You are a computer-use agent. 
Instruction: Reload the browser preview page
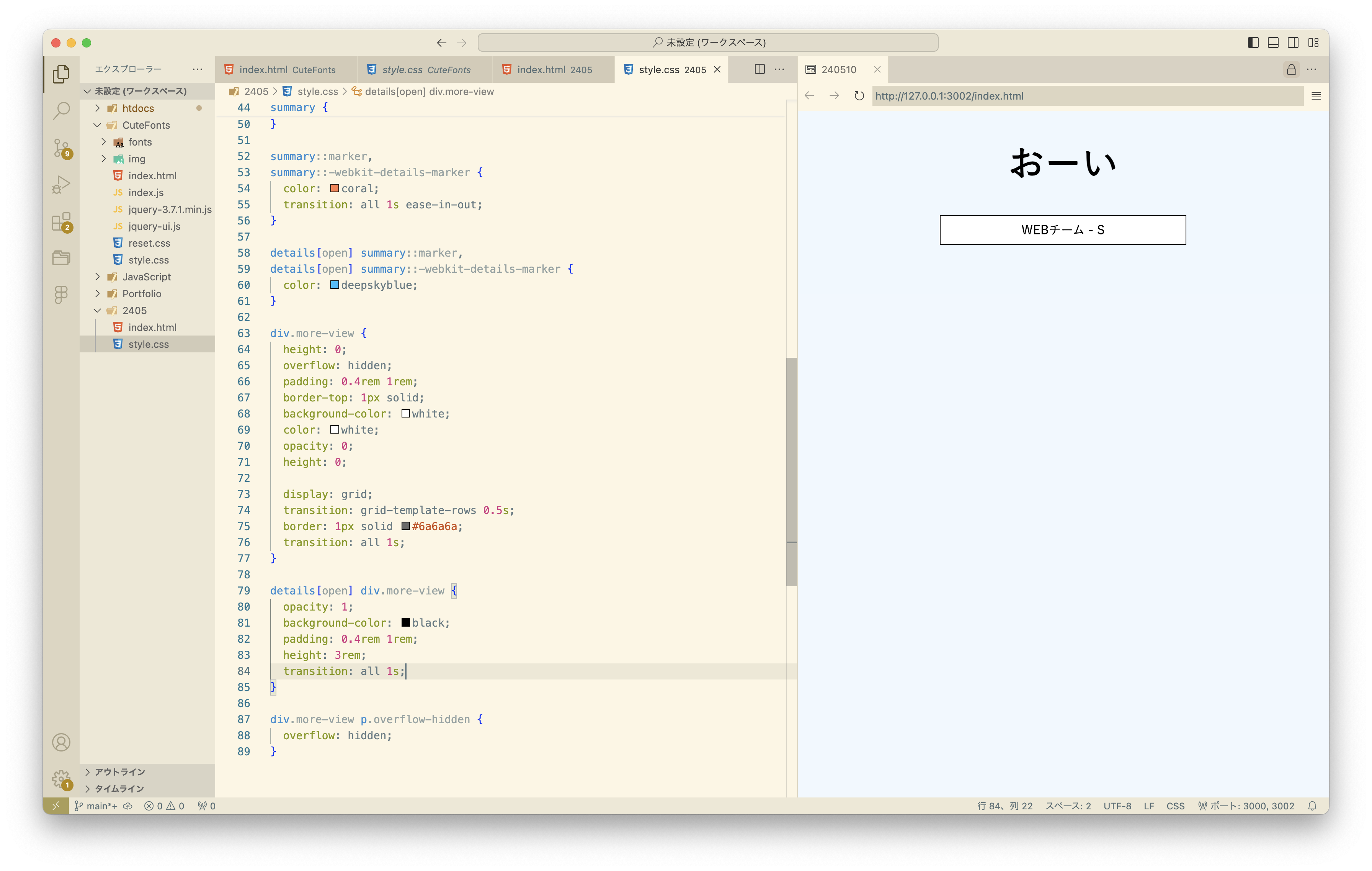859,96
